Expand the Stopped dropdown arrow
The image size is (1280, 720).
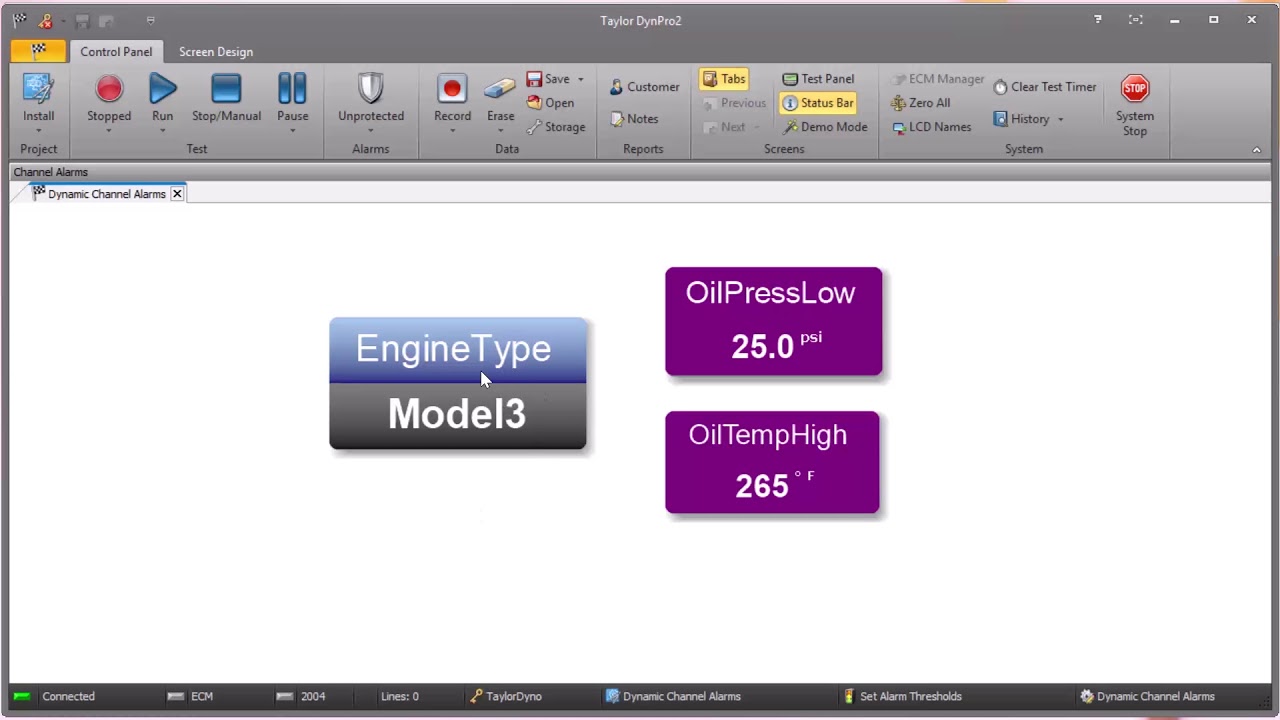click(x=109, y=131)
